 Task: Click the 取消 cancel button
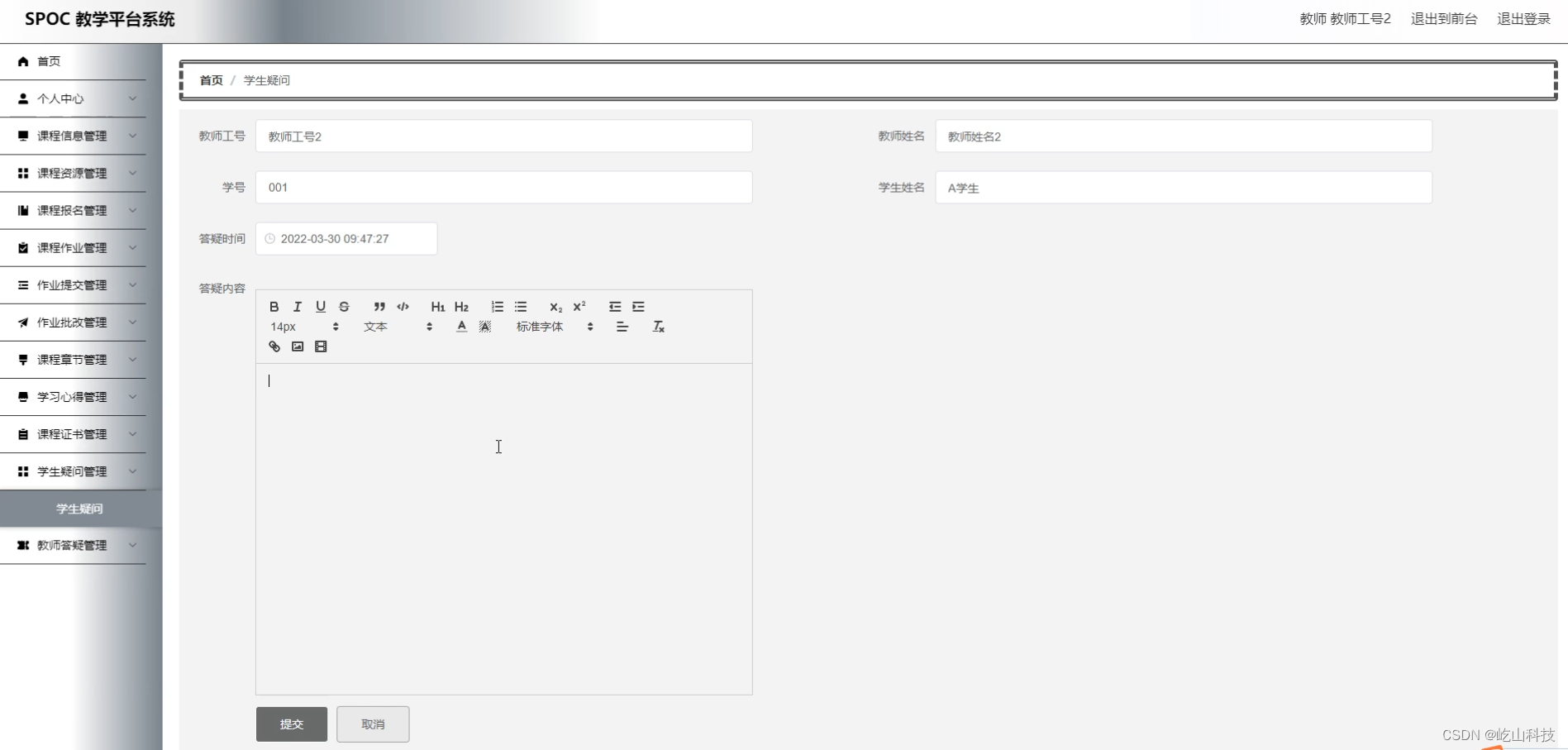(x=372, y=724)
